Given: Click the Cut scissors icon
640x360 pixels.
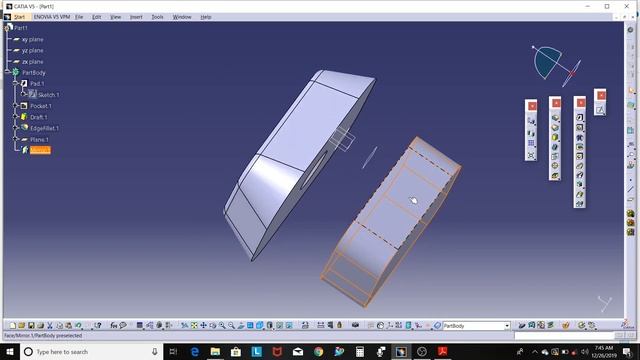Looking at the screenshot, I should click(x=50, y=325).
